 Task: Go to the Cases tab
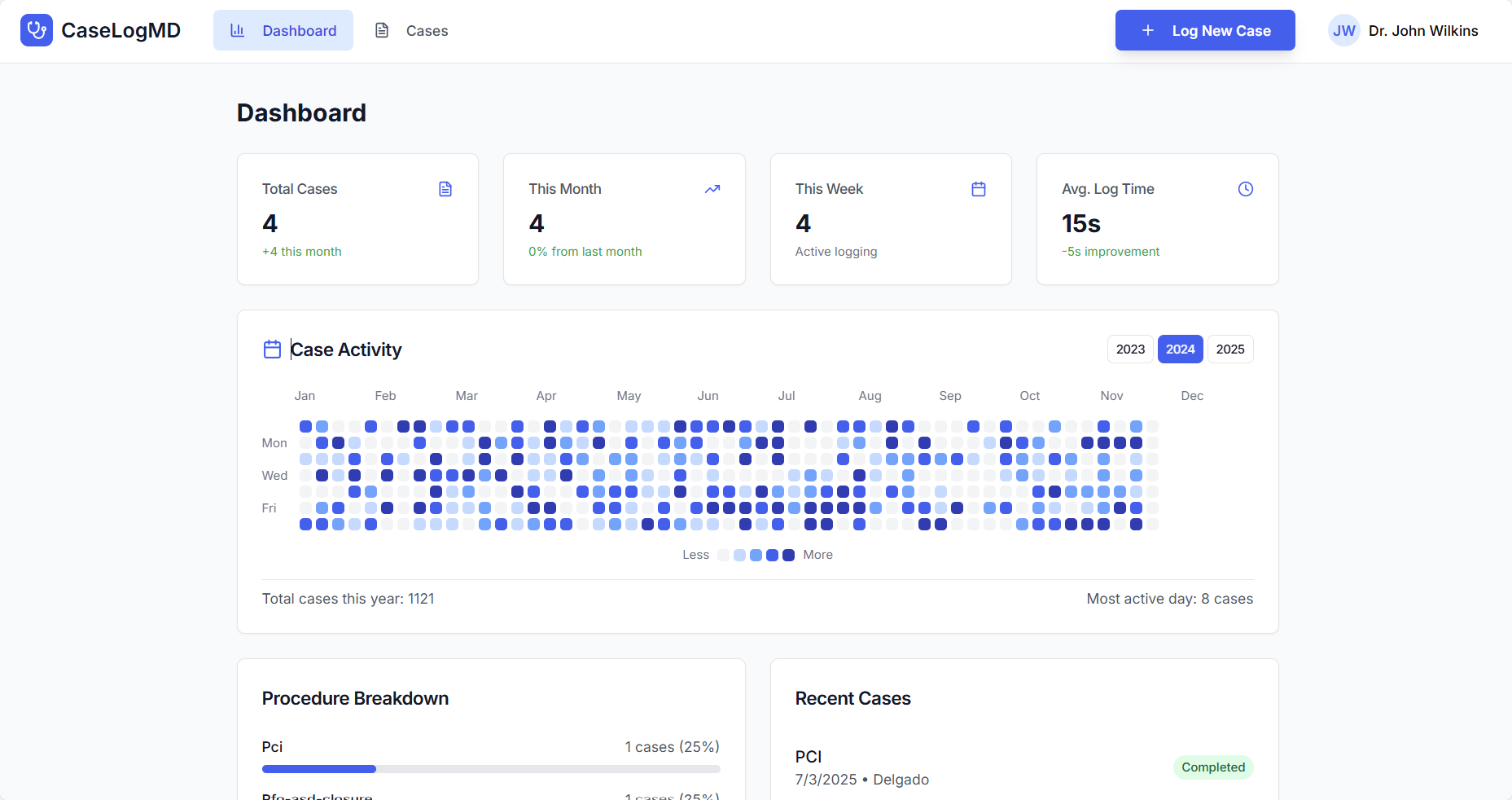(x=411, y=31)
